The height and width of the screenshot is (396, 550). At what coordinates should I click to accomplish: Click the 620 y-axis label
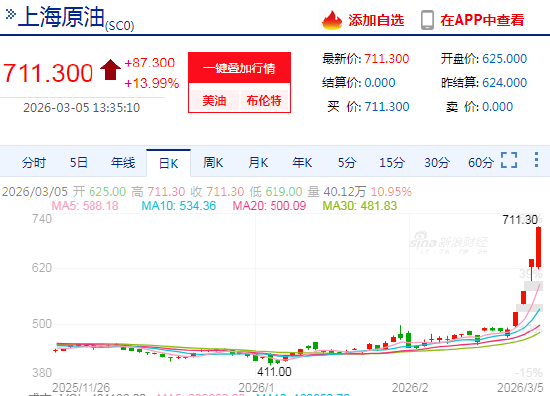point(42,268)
